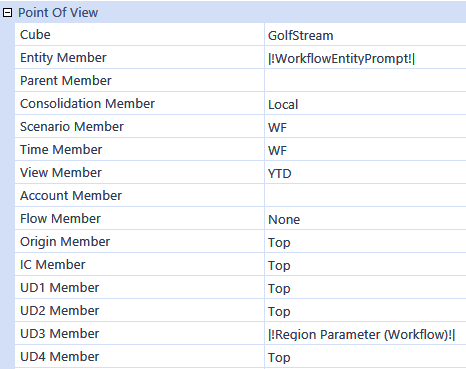Select the Scenario Member WF value
This screenshot has height=369, width=466.
[365, 127]
